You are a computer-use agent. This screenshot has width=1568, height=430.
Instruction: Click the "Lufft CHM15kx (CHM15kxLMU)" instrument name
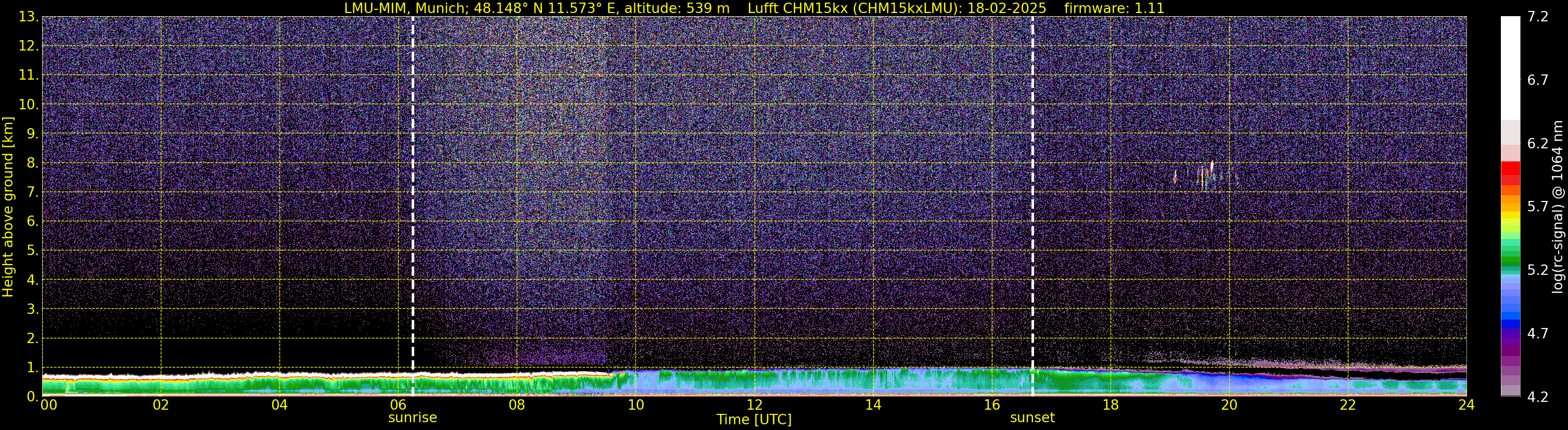(x=852, y=8)
